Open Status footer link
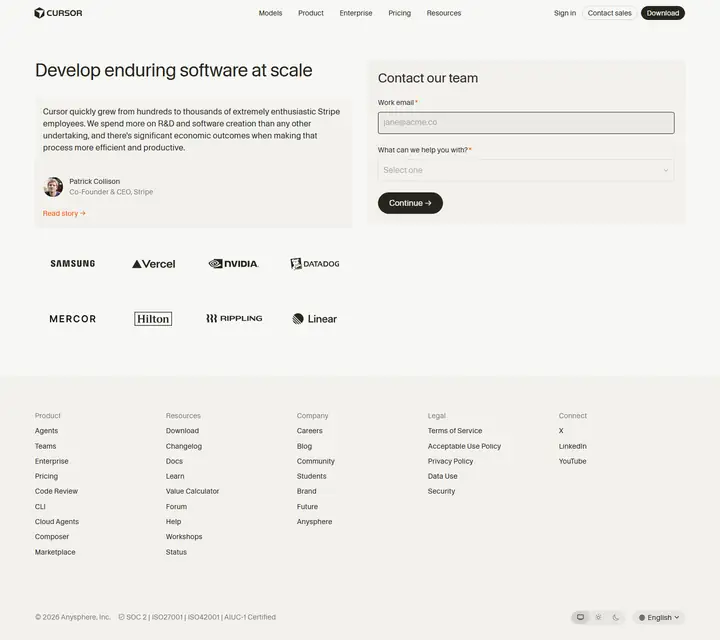The width and height of the screenshot is (720, 640). pos(176,552)
